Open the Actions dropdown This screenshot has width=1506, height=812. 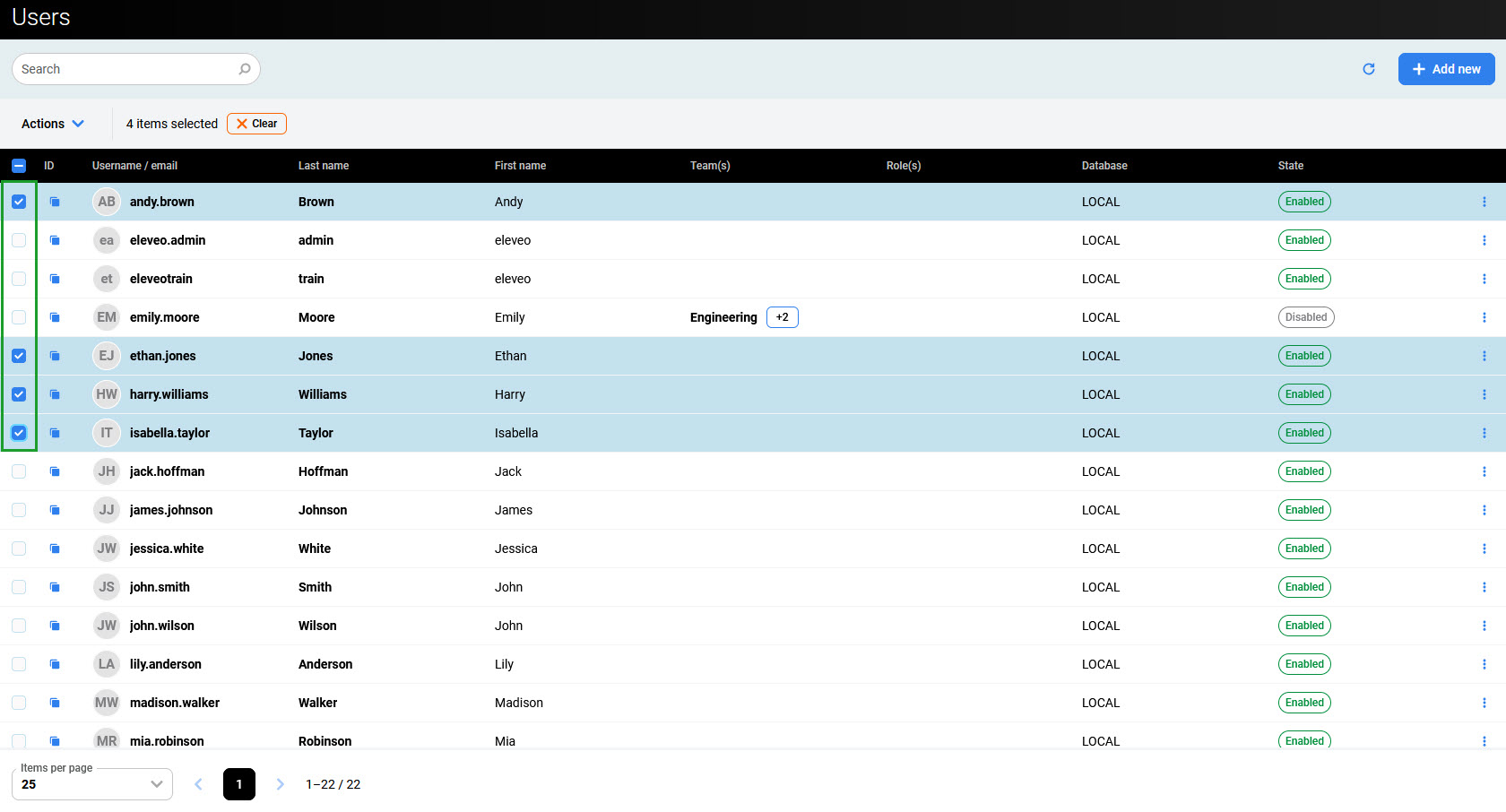[x=53, y=124]
